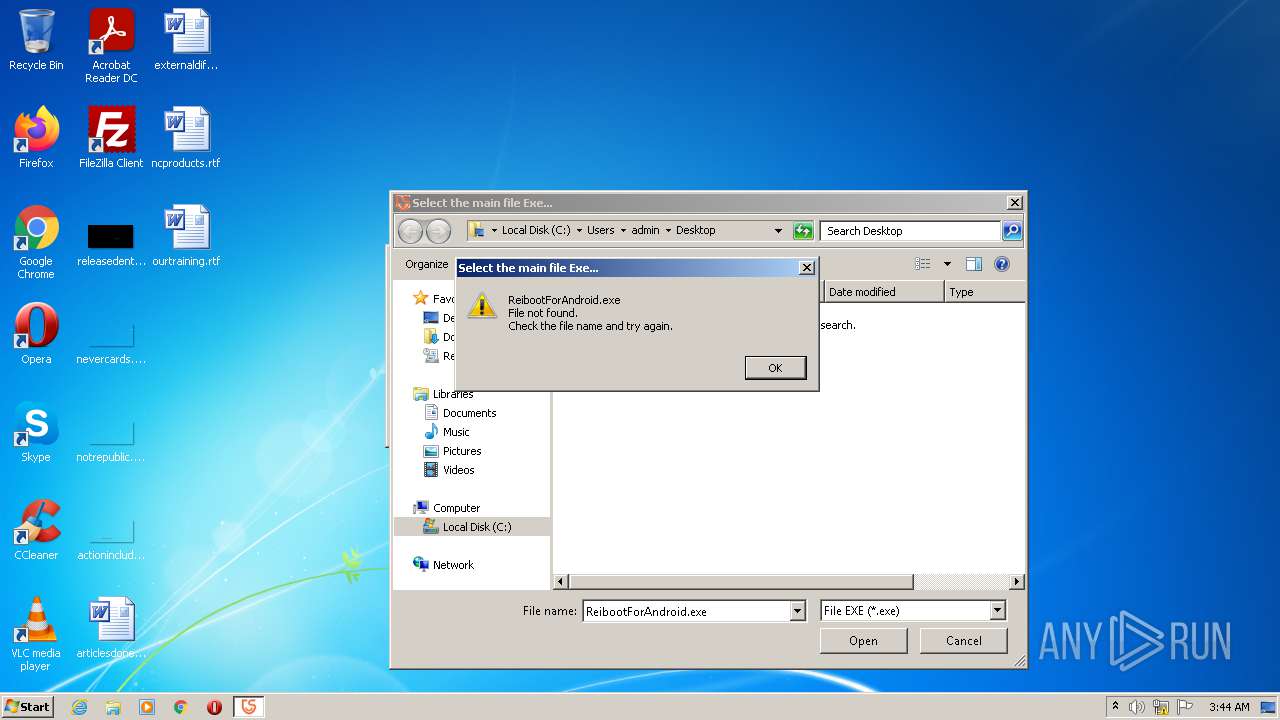Cancel the file selection dialog
Viewport: 1280px width, 720px height.
click(x=963, y=641)
